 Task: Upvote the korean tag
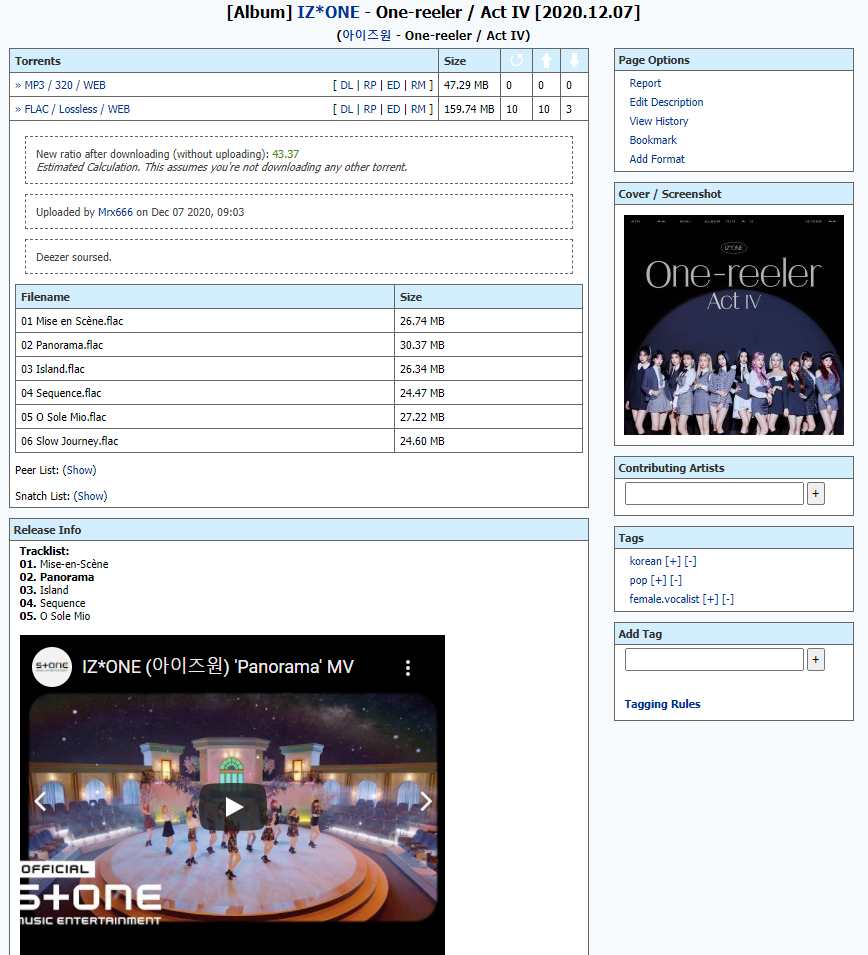[x=672, y=562]
